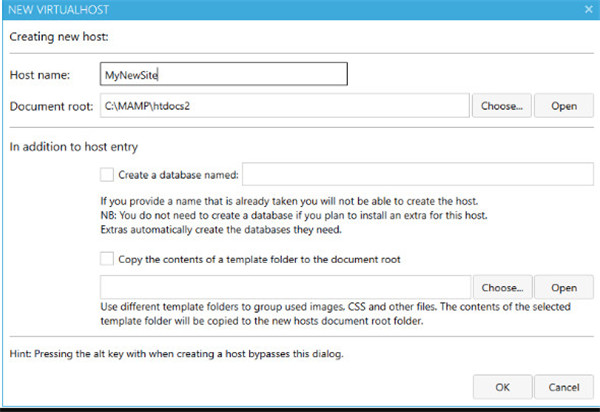Cancel creating the new host
Screen dimensions: 600x412
[x=563, y=386]
